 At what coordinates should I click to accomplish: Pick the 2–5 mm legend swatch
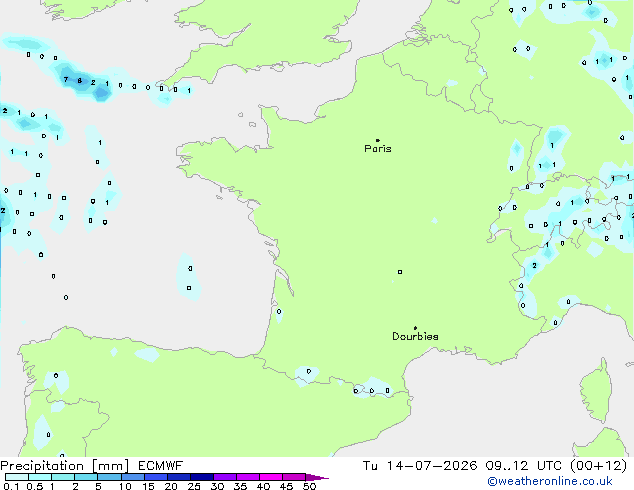pos(86,477)
